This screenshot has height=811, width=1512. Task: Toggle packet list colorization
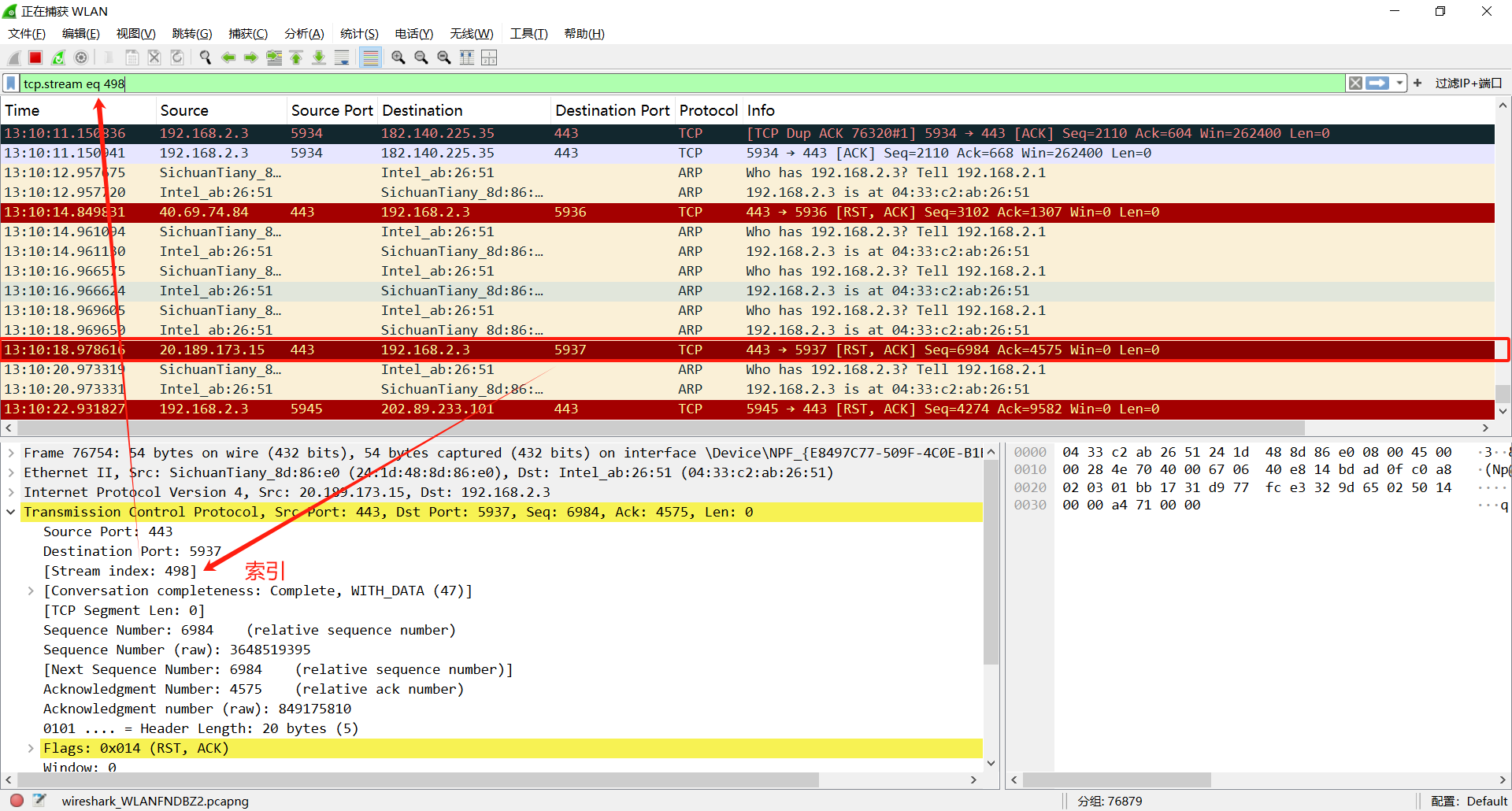click(x=370, y=57)
